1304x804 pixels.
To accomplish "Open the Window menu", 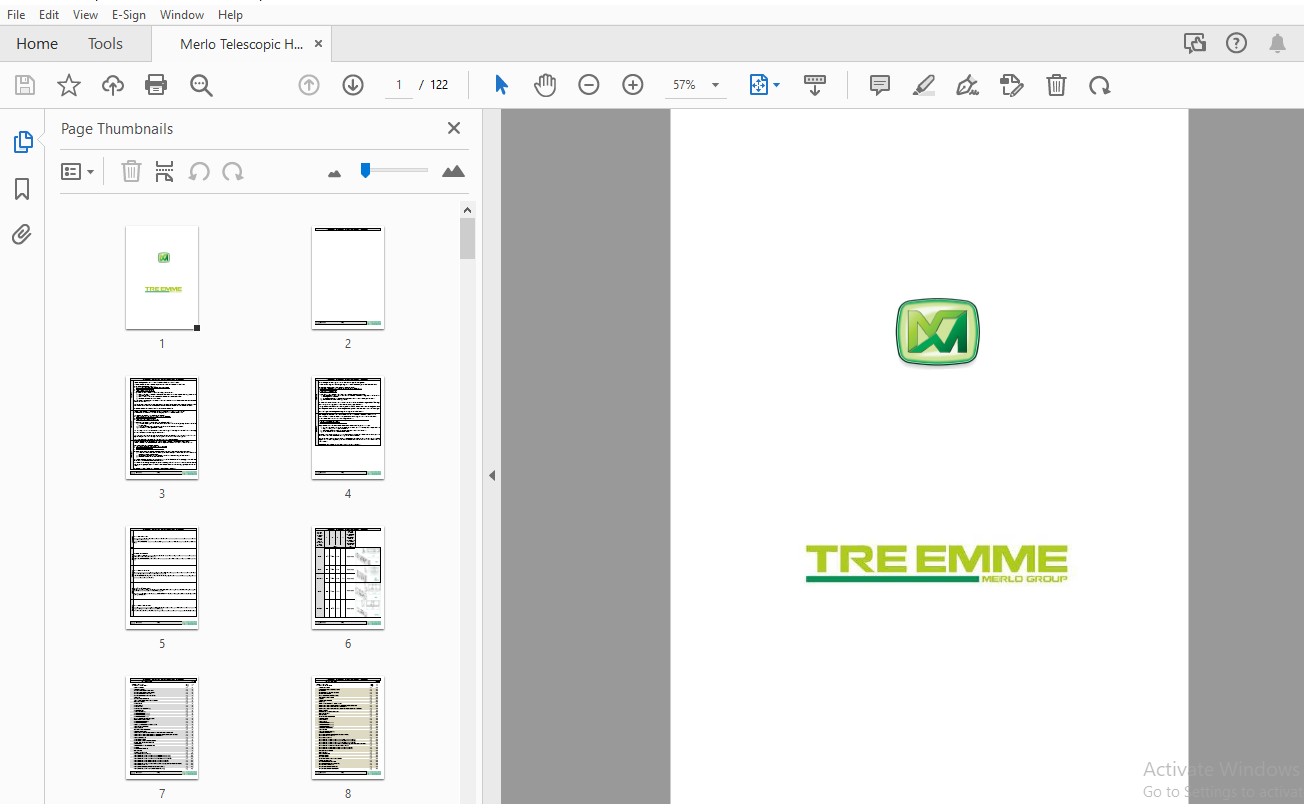I will click(182, 14).
